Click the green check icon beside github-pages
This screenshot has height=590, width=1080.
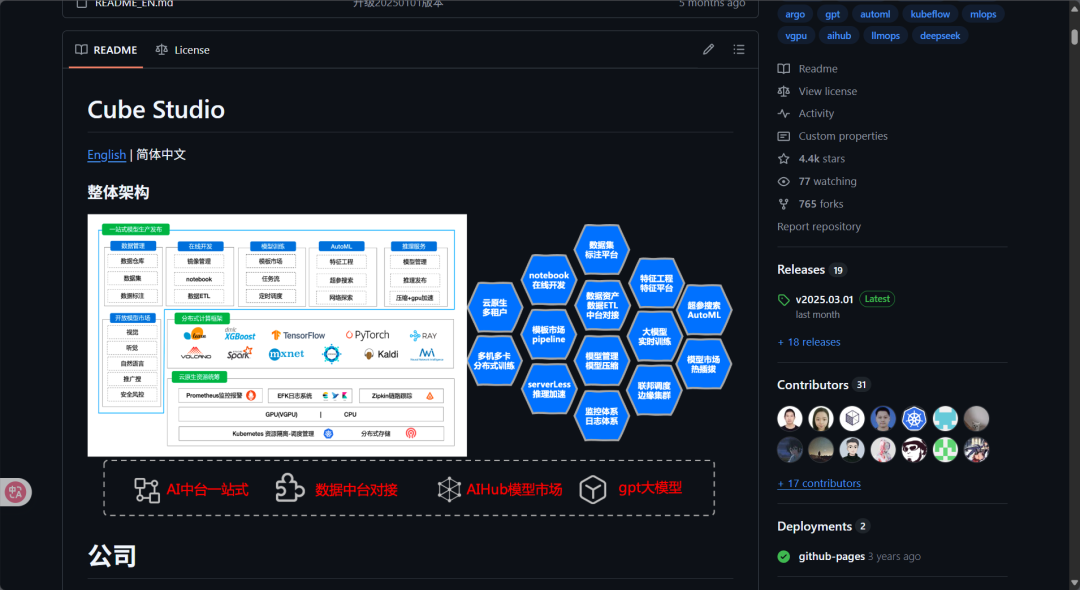784,556
